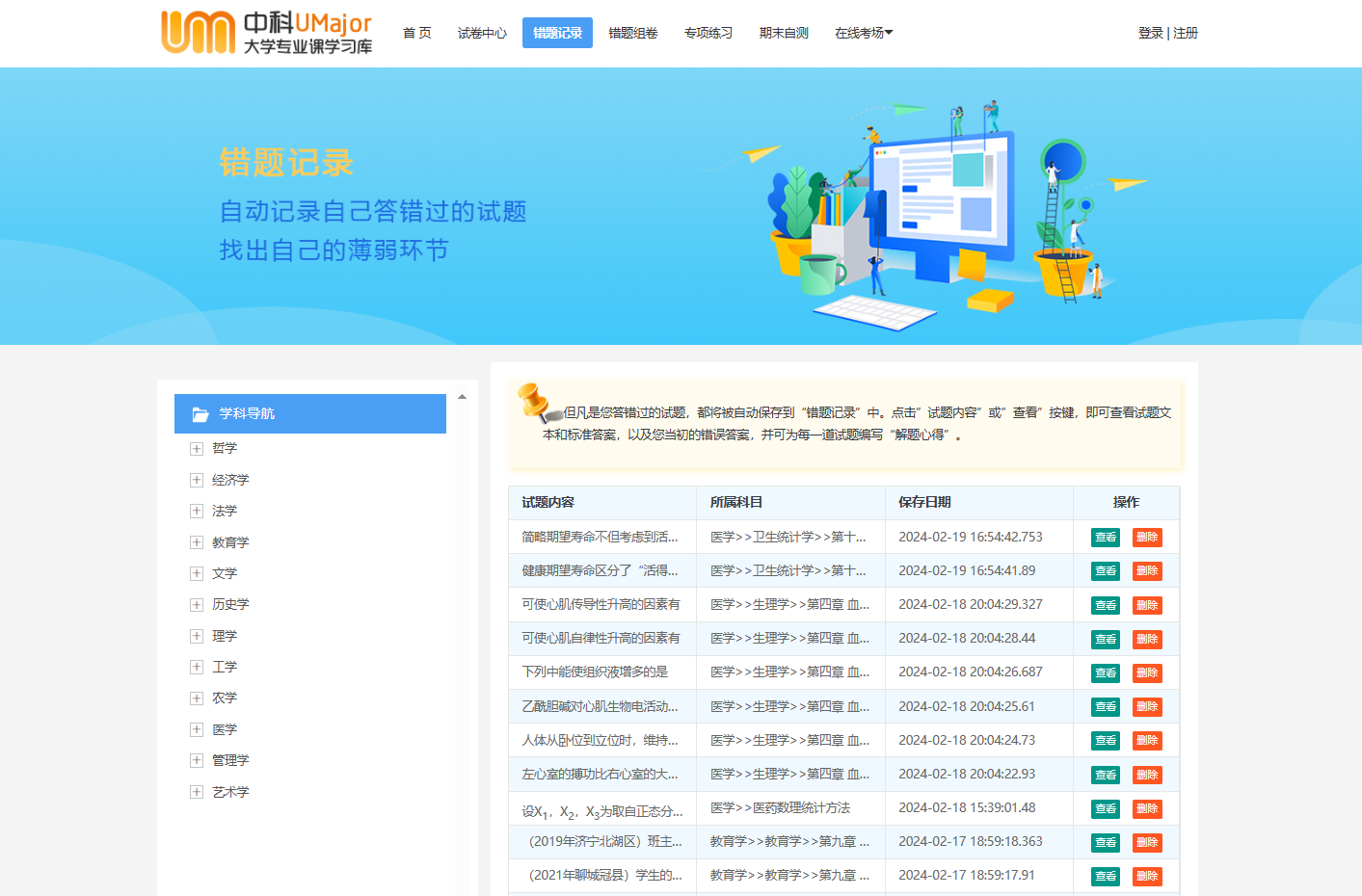
Task: Open the 在线考场 dropdown menu
Action: [x=863, y=33]
